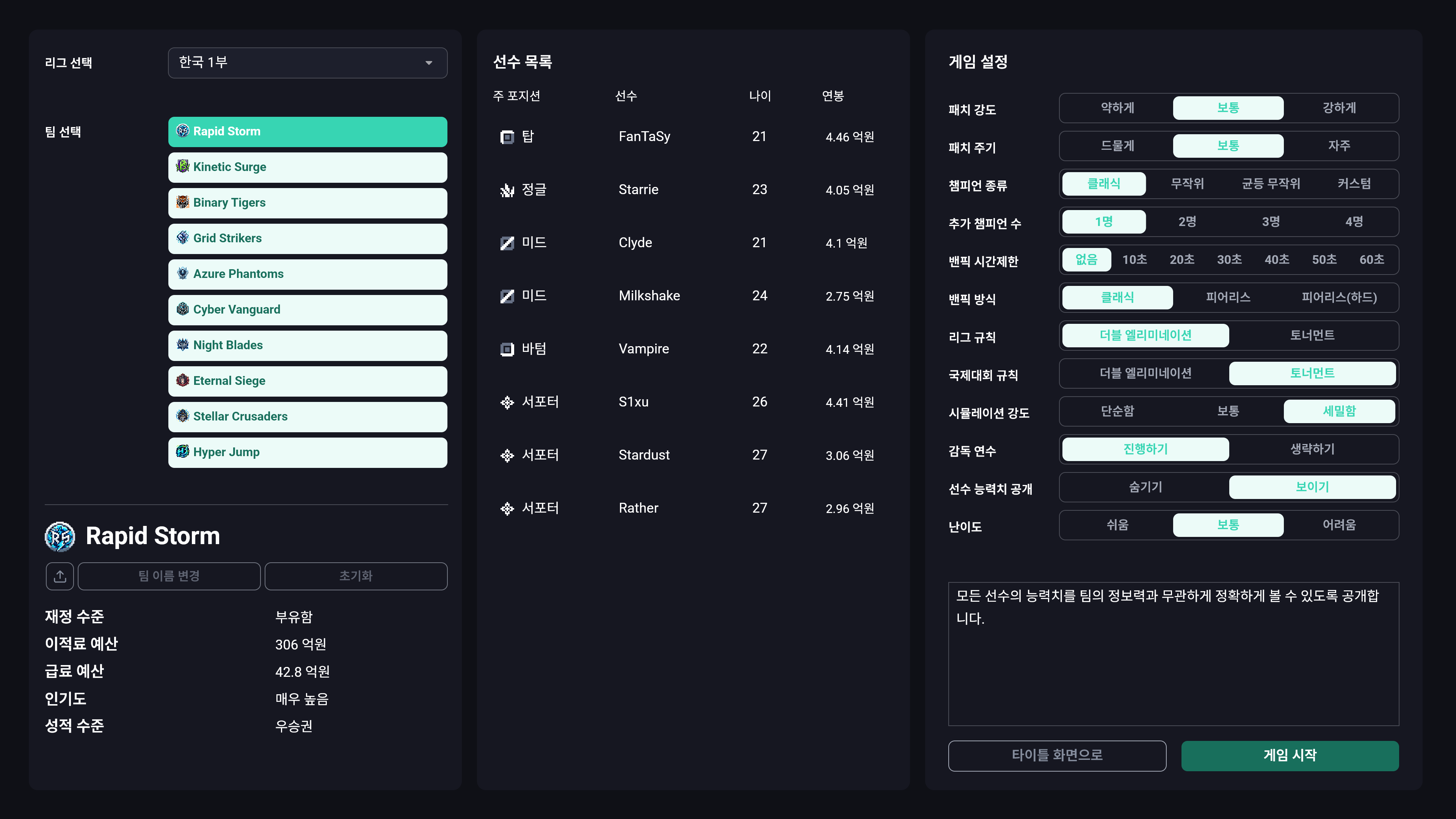Click support position icon in S1xu's row
Screen dimensions: 1456x819
[507, 402]
